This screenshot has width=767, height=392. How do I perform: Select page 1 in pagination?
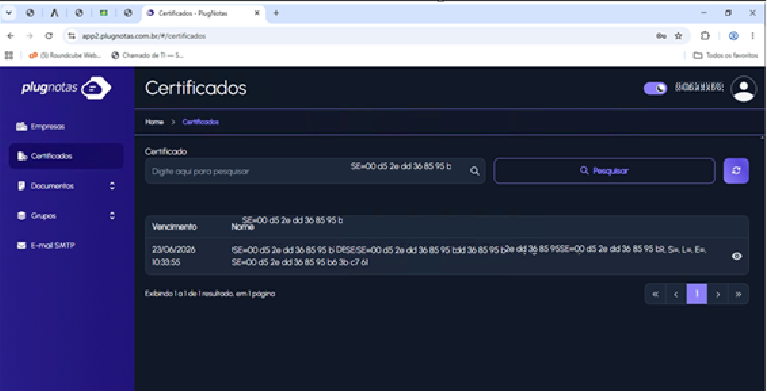[x=697, y=294]
